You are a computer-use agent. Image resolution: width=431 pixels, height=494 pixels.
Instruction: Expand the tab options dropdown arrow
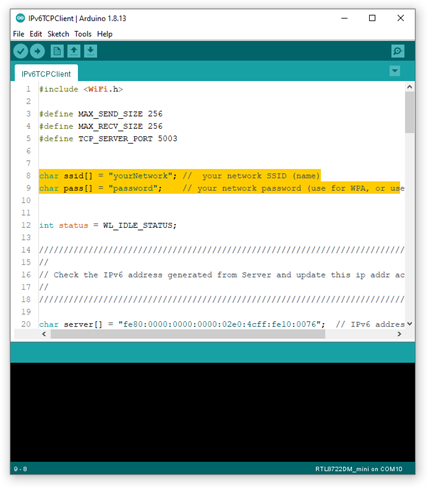point(395,71)
